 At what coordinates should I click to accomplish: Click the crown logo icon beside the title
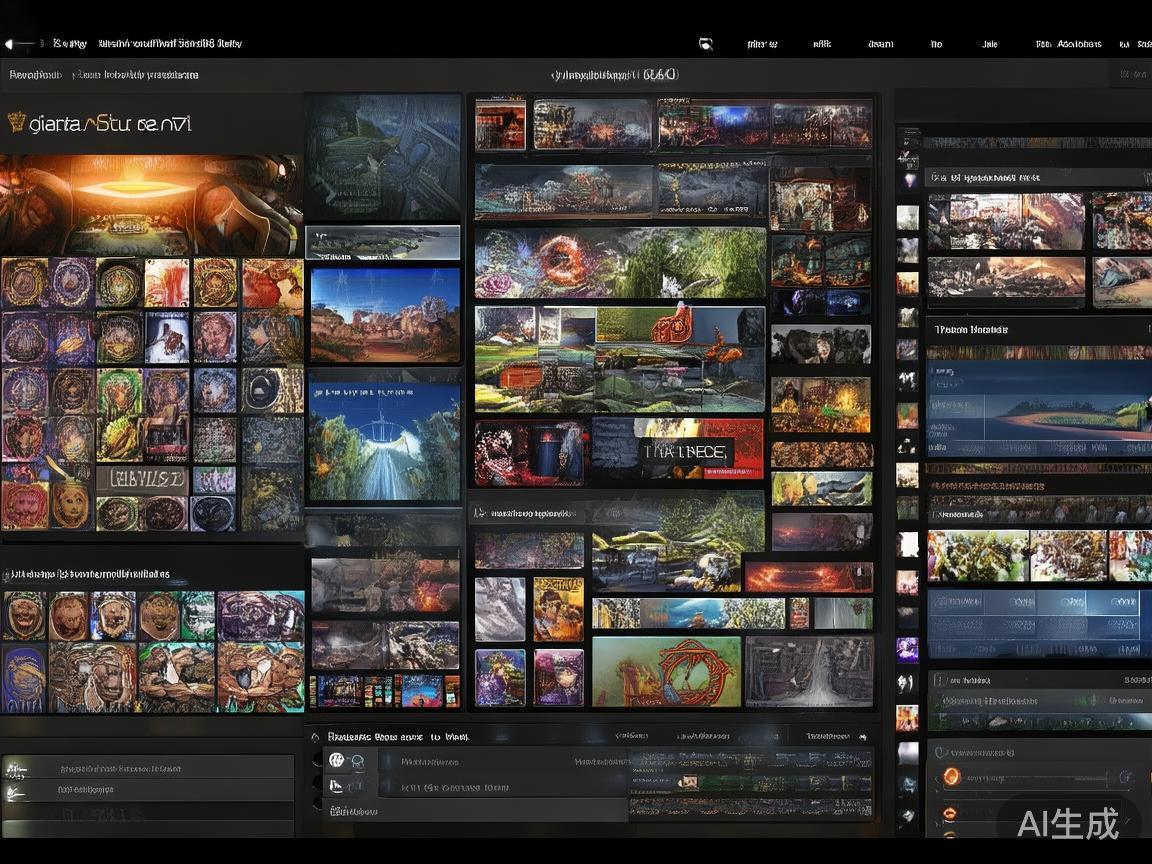(16, 123)
